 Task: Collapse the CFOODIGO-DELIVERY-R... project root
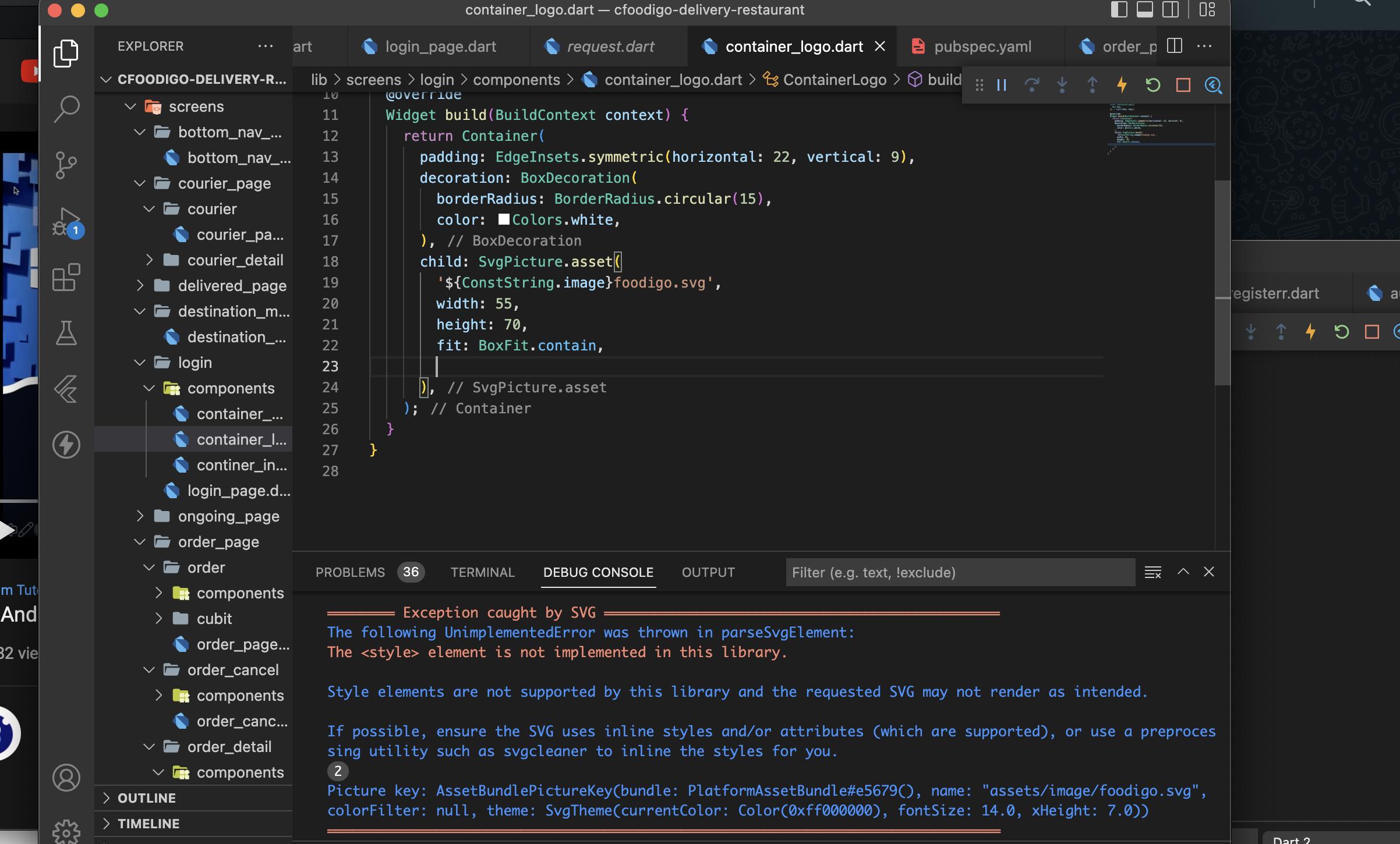[x=106, y=80]
